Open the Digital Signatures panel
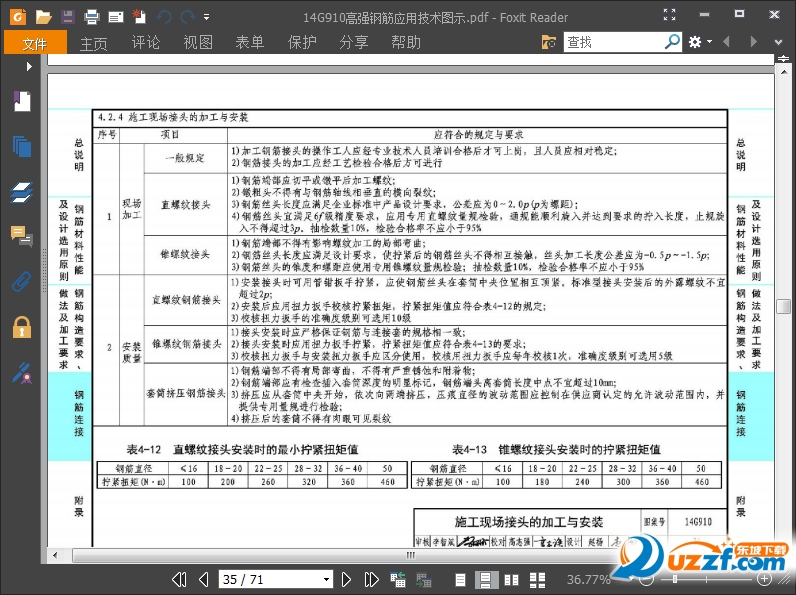 tap(22, 373)
